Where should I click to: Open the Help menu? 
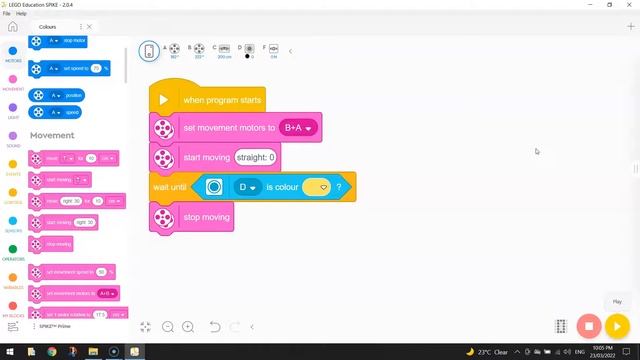pos(21,13)
